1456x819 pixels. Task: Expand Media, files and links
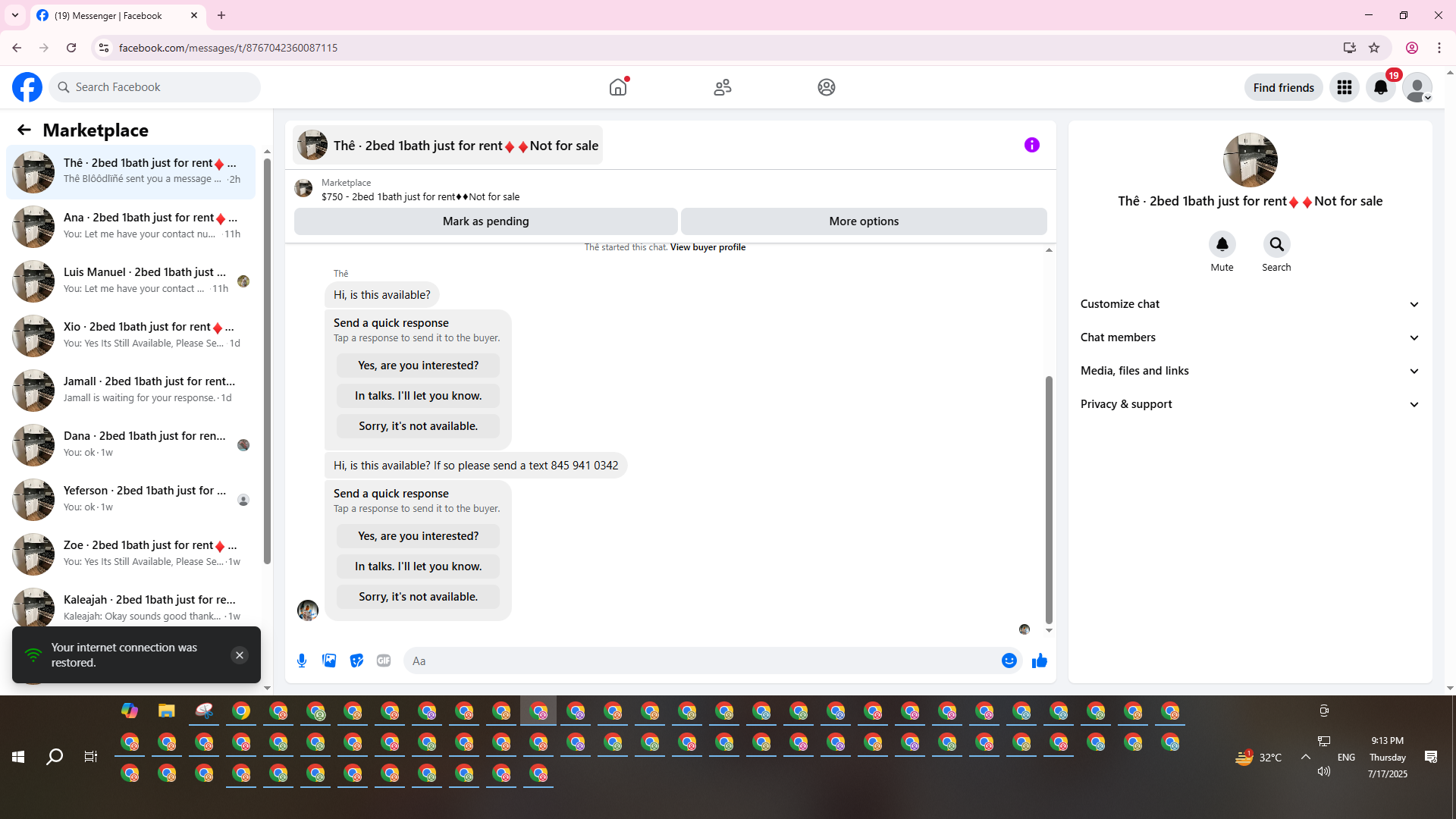click(1250, 371)
